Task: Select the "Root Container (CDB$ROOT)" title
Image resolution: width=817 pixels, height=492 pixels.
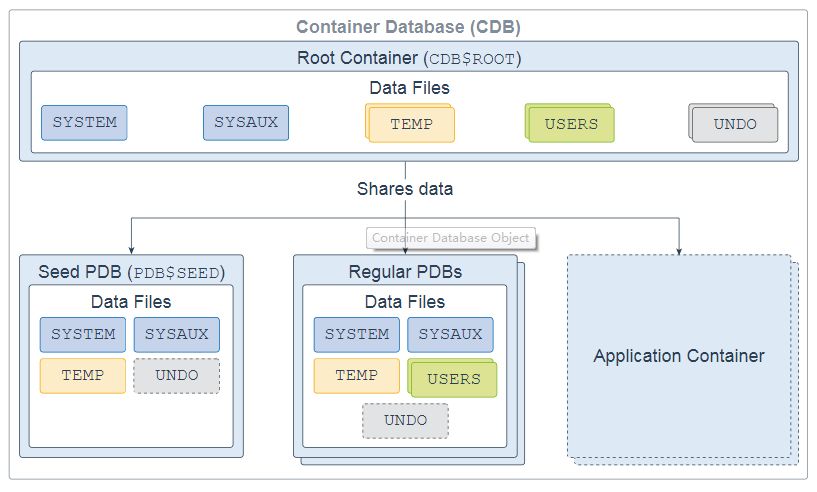Action: (x=408, y=58)
